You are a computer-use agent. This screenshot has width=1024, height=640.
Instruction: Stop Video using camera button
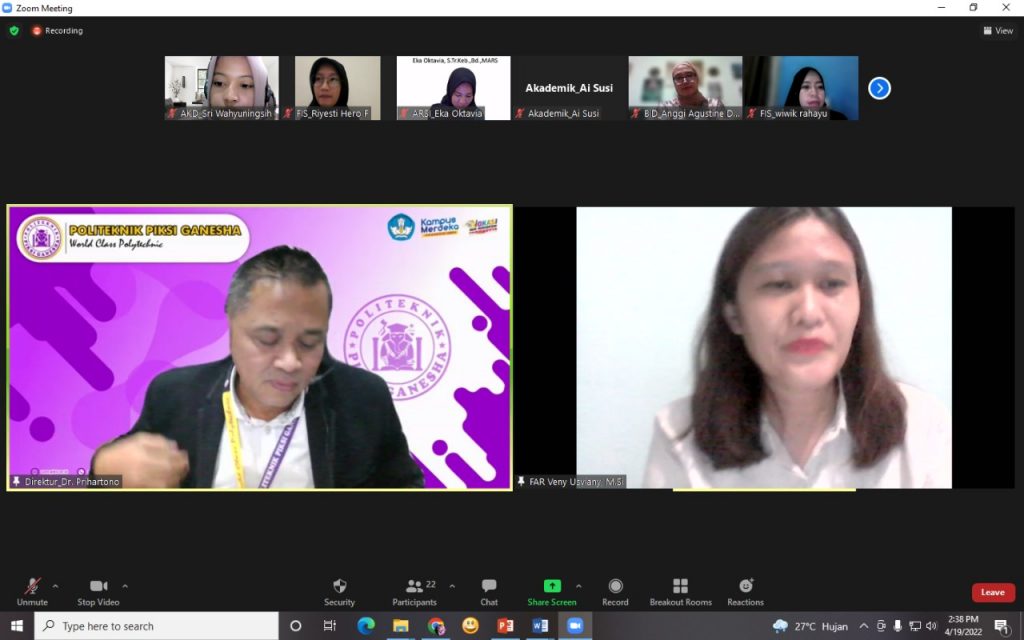tap(98, 592)
